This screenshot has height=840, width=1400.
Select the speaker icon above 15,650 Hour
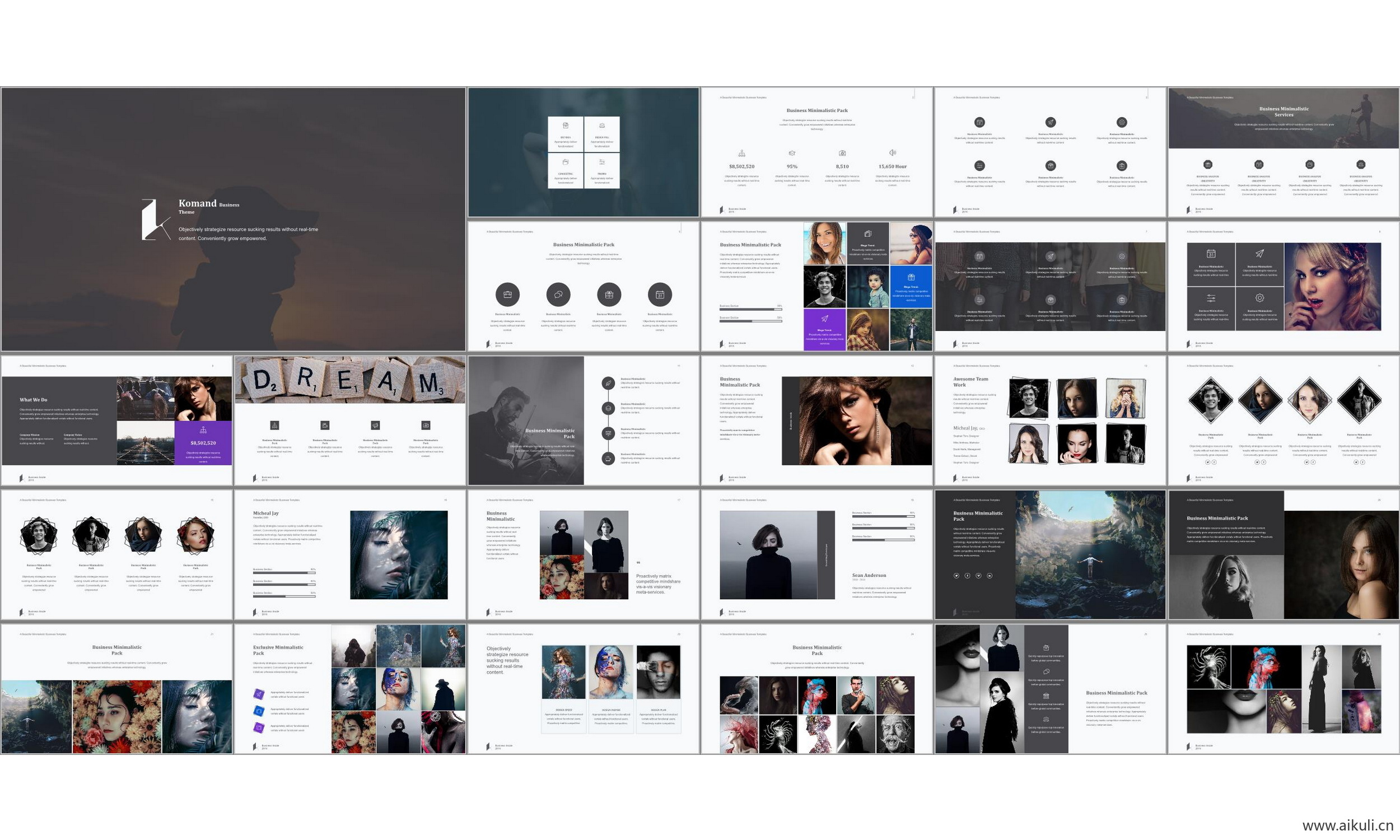pos(893,153)
